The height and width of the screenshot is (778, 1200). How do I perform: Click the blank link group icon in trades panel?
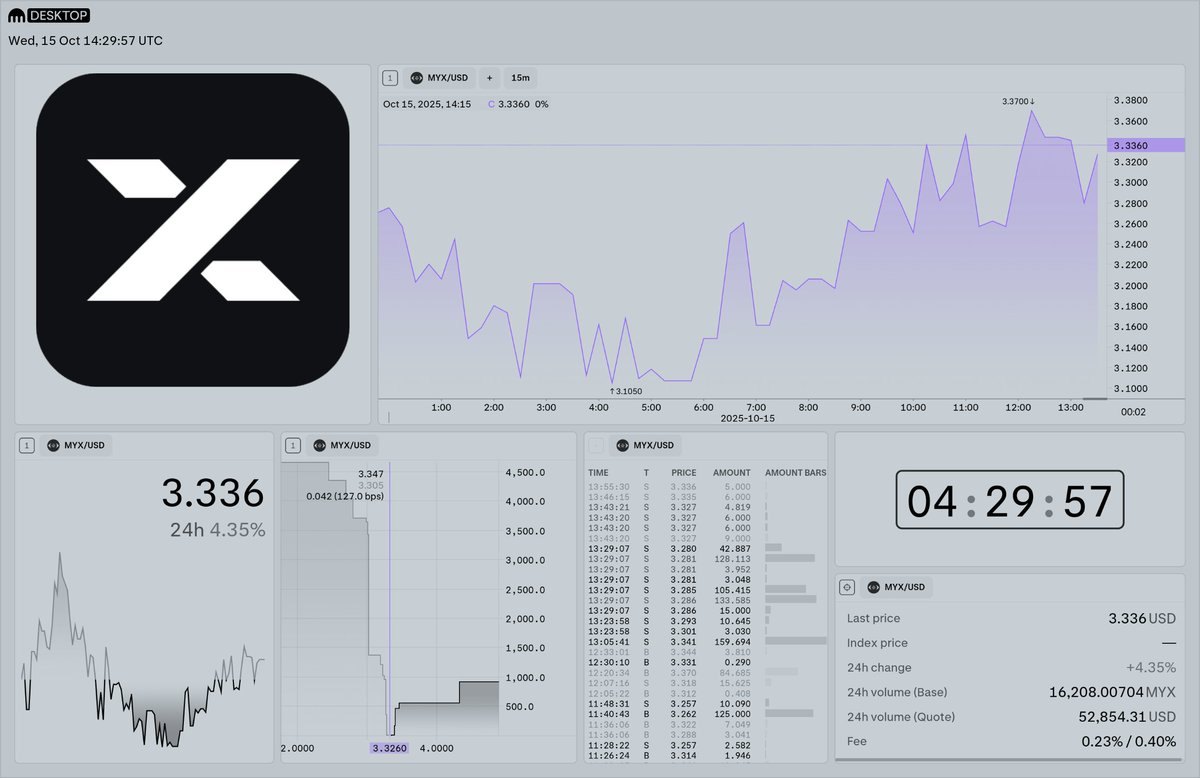[596, 445]
